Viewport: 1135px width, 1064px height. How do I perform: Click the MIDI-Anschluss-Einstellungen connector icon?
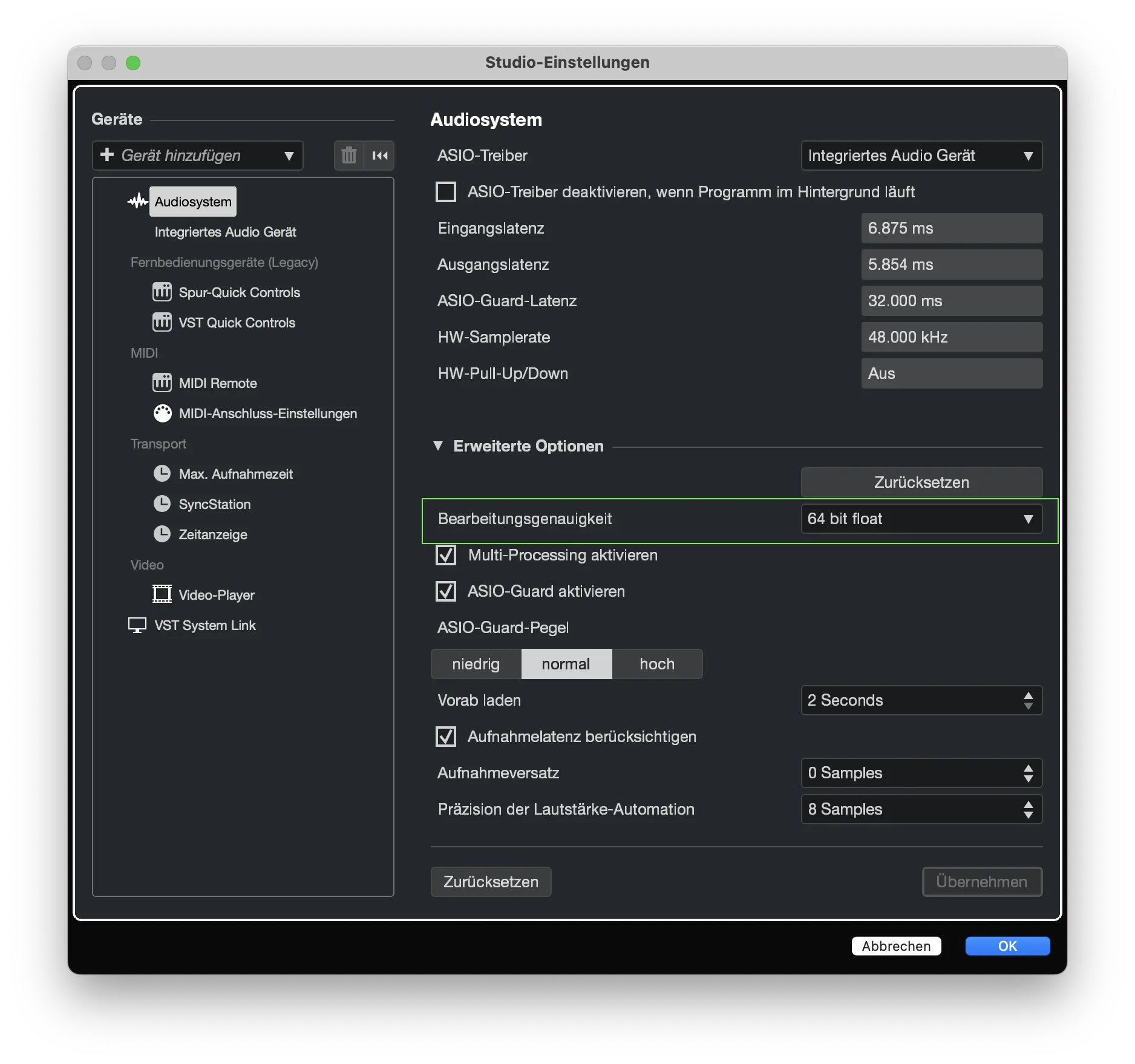coord(162,413)
